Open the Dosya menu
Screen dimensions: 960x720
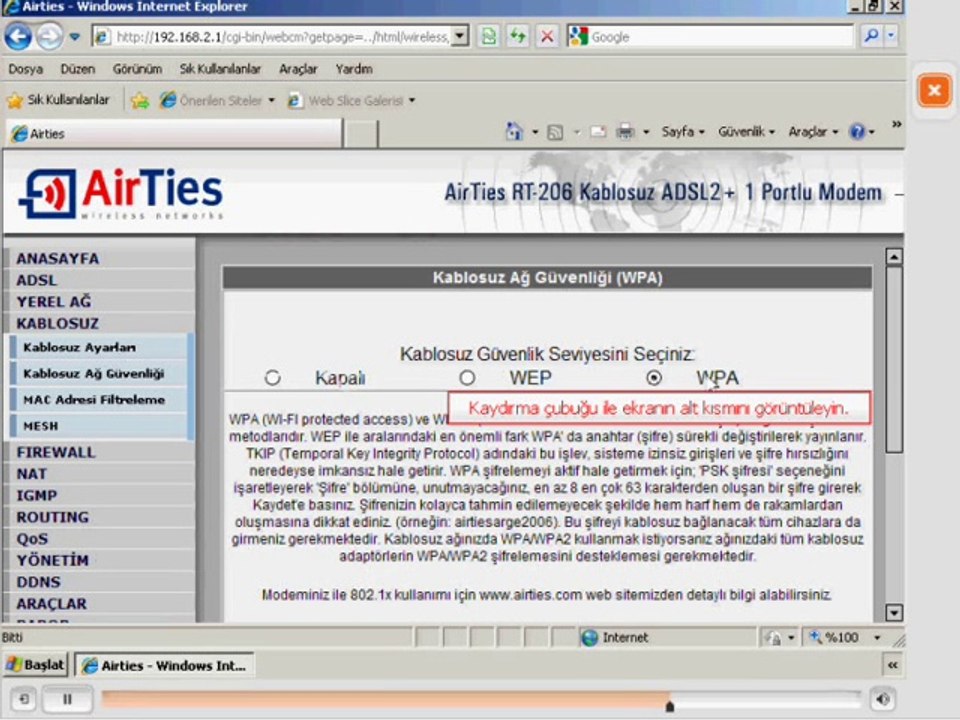[x=25, y=69]
